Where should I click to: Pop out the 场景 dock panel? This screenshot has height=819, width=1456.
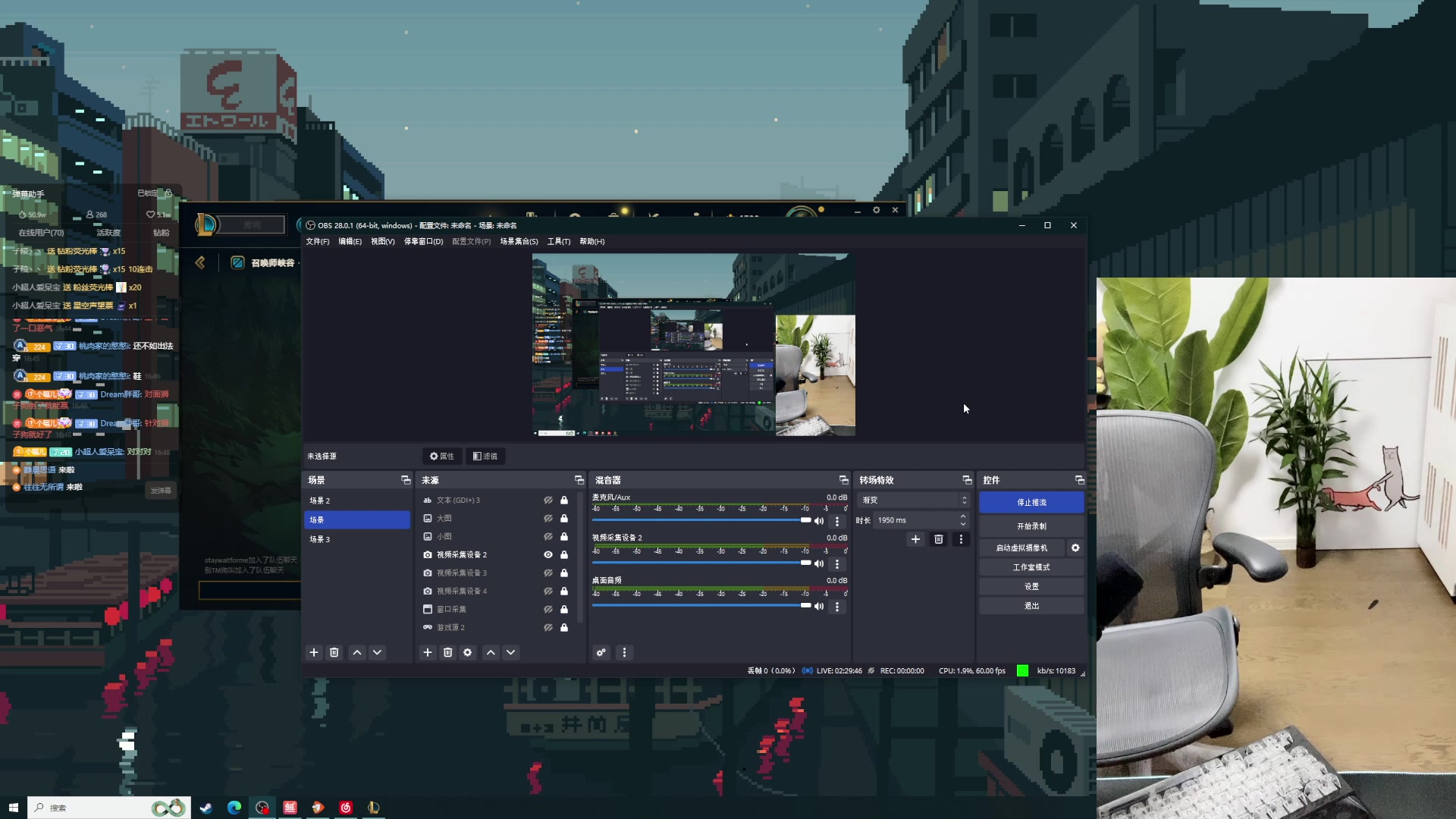406,480
